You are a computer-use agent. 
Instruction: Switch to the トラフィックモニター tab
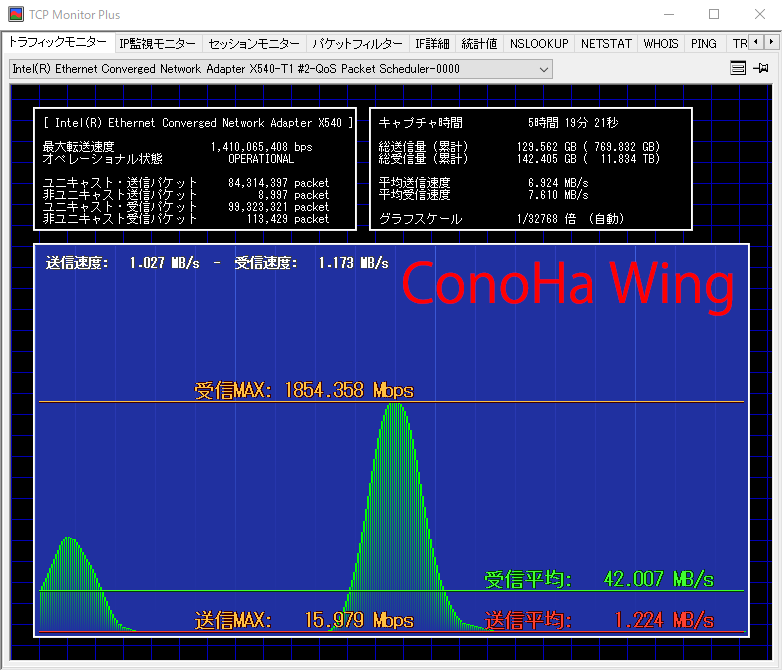coord(57,43)
